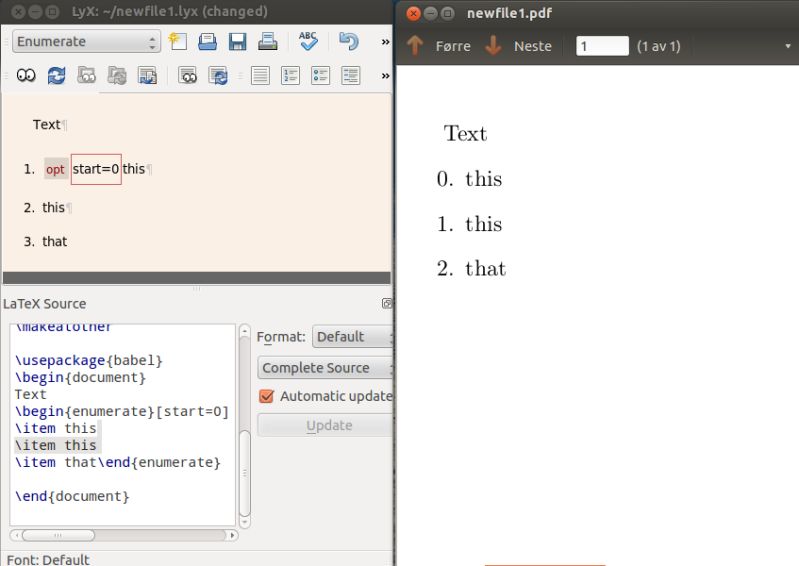Toggle the output sync icon
Screen dimensions: 799x566
[147, 76]
